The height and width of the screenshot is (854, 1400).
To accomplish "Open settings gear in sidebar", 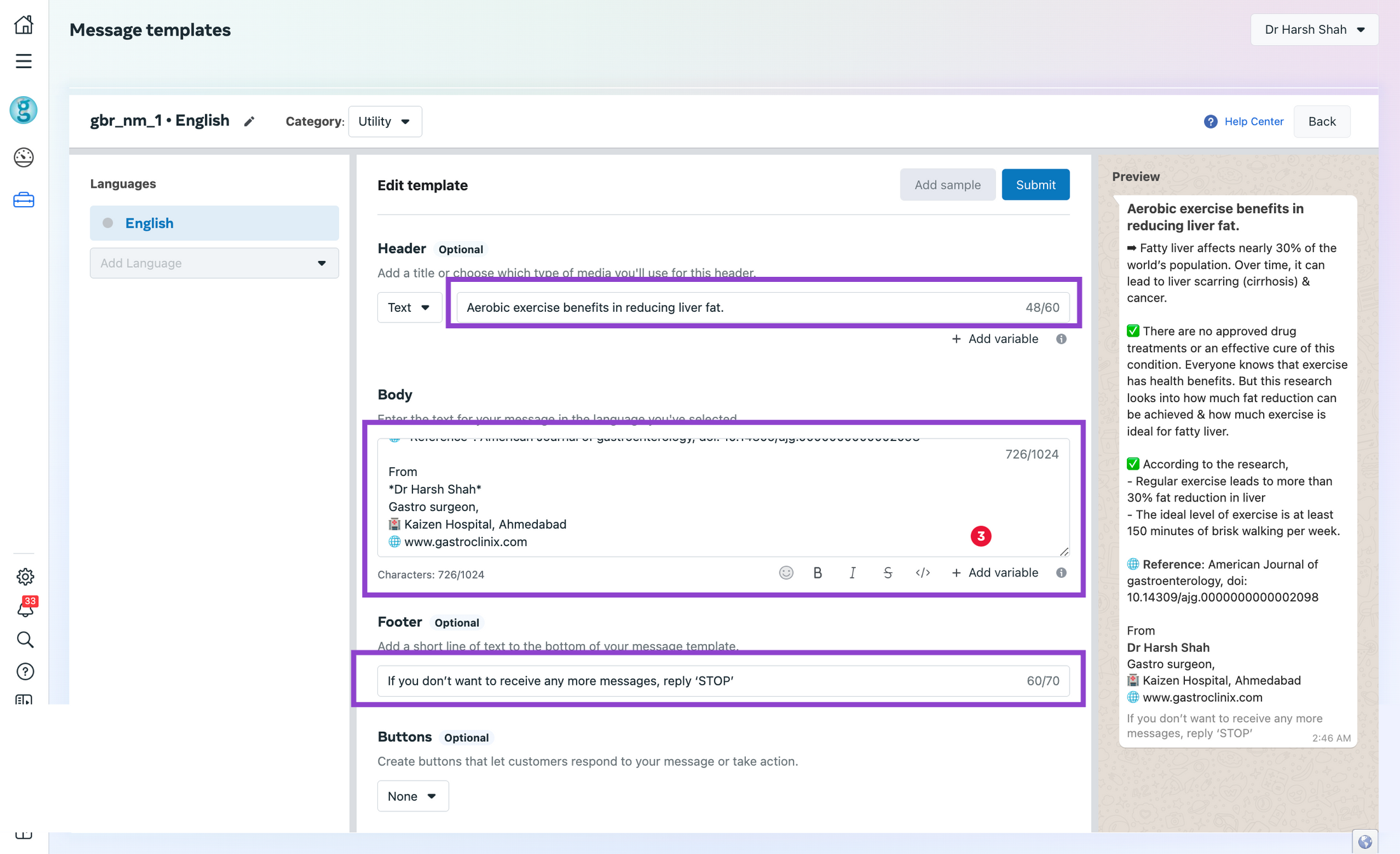I will 25,576.
